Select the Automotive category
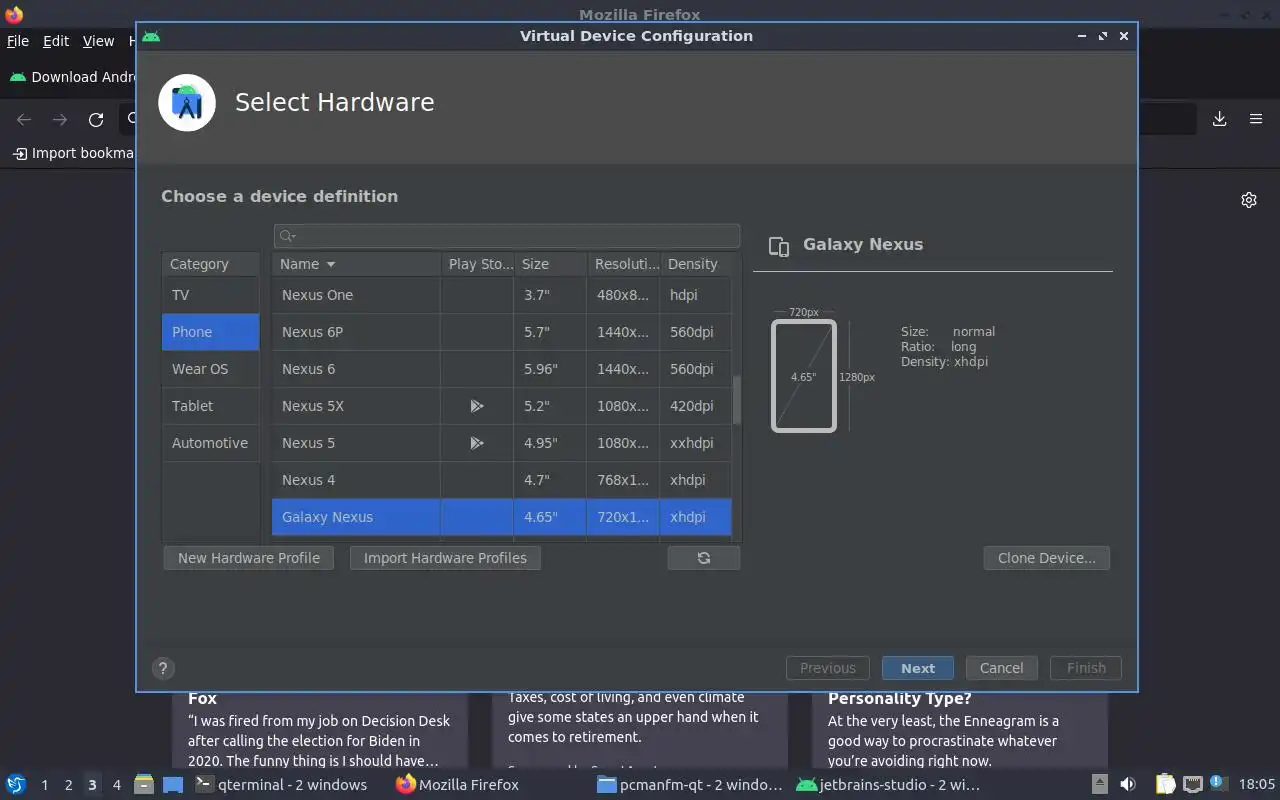Viewport: 1280px width, 800px height. tap(211, 443)
